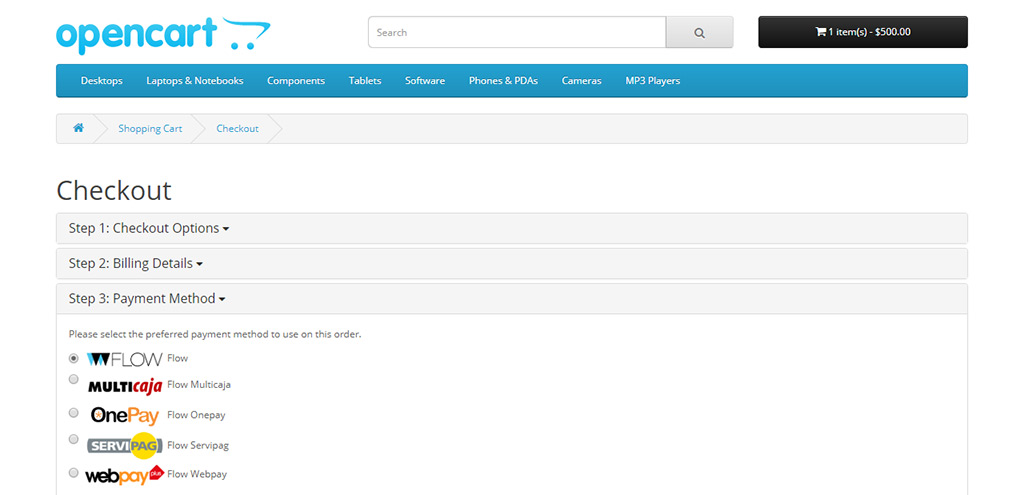Expand Step 2: Billing Details

click(136, 263)
